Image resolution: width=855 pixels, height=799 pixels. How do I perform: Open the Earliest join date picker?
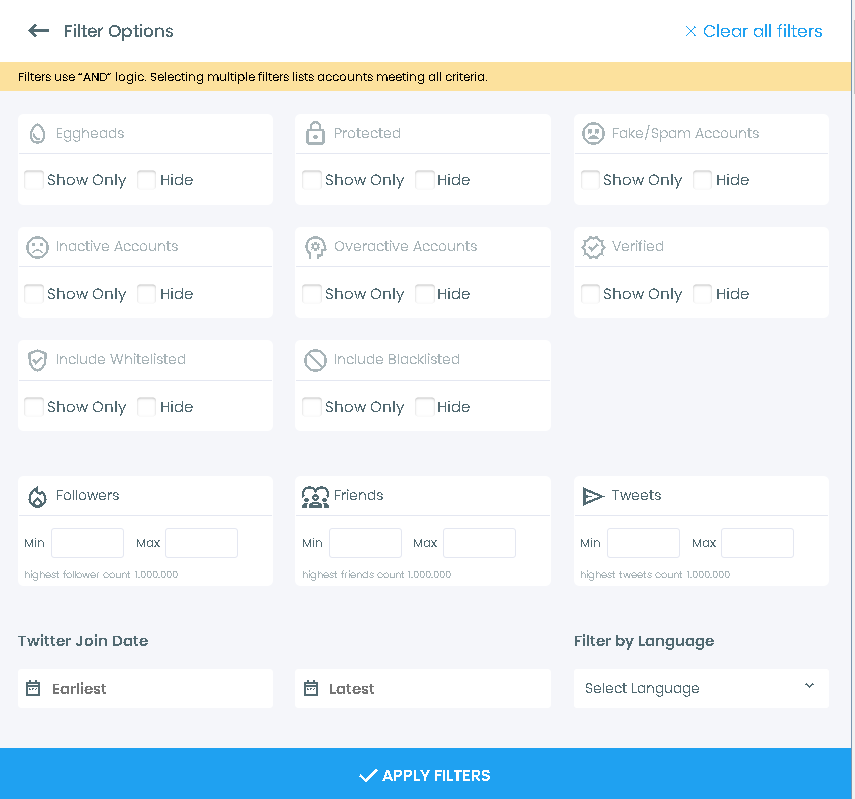(145, 688)
